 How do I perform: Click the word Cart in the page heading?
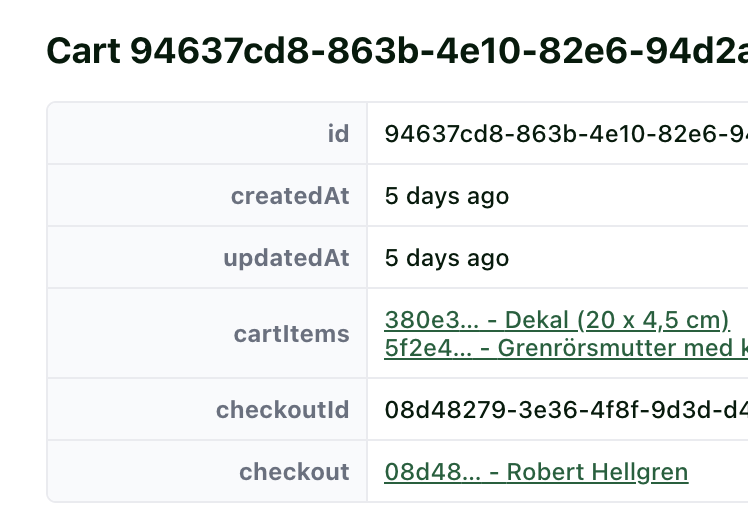click(84, 50)
